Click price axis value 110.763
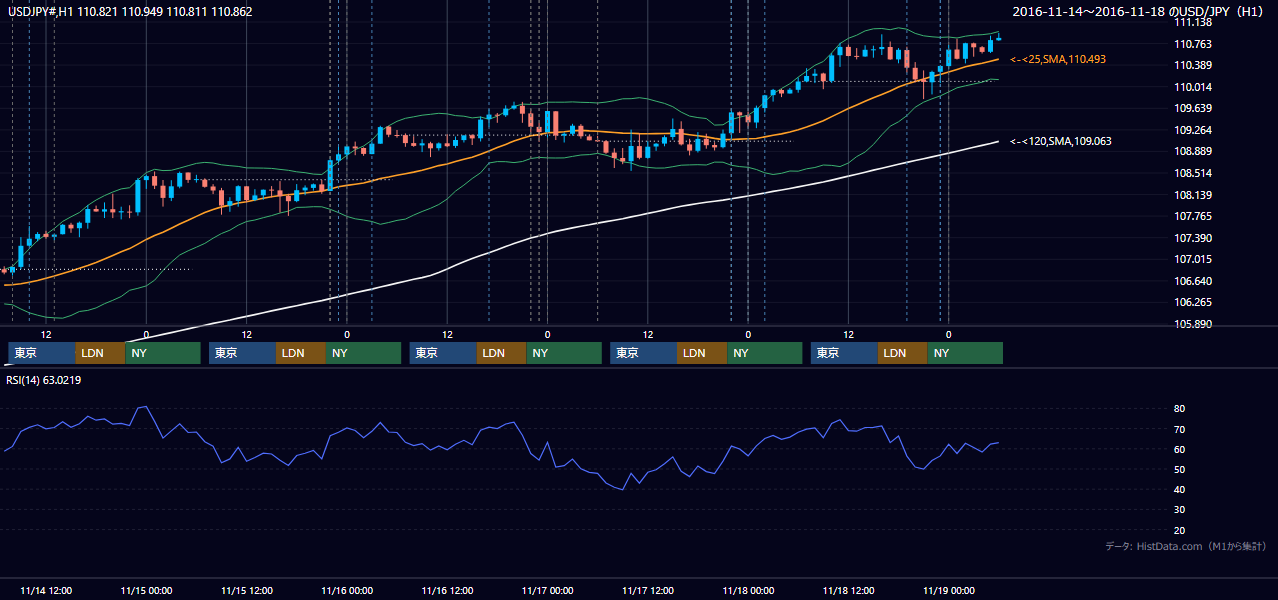 [1194, 44]
